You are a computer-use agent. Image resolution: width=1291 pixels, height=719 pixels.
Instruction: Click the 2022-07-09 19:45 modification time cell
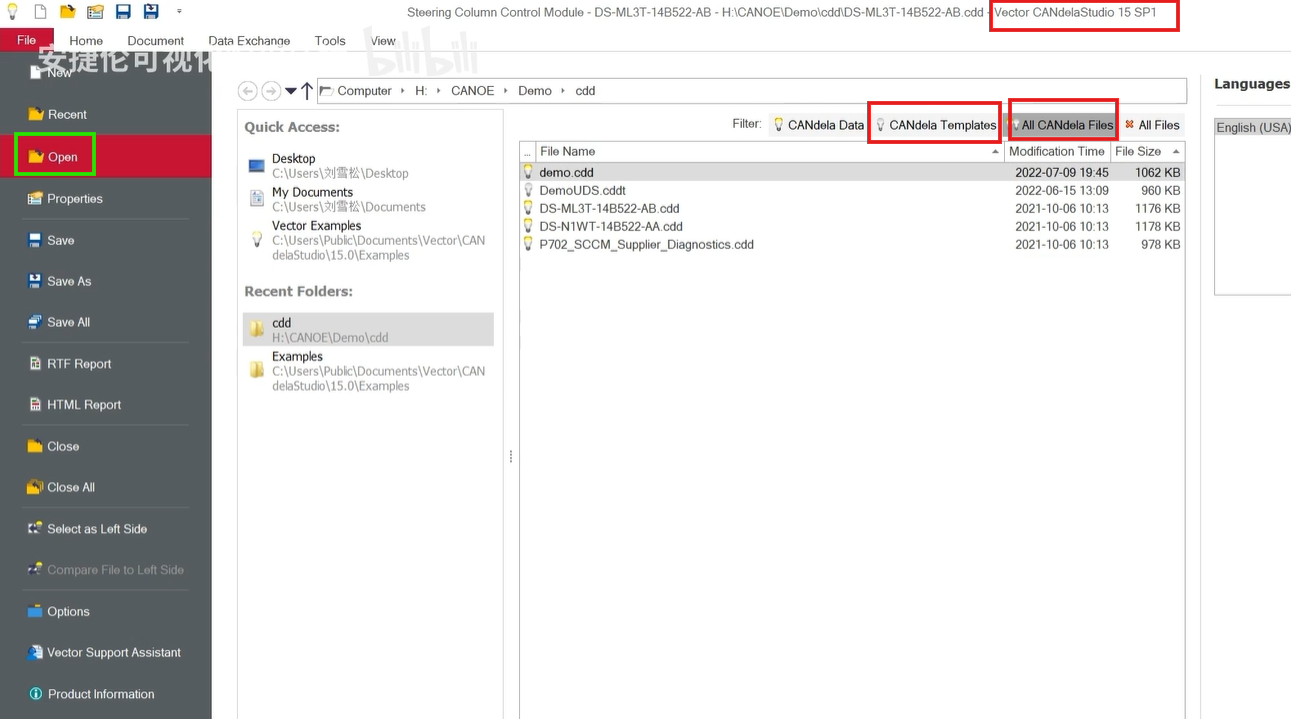pos(1061,172)
